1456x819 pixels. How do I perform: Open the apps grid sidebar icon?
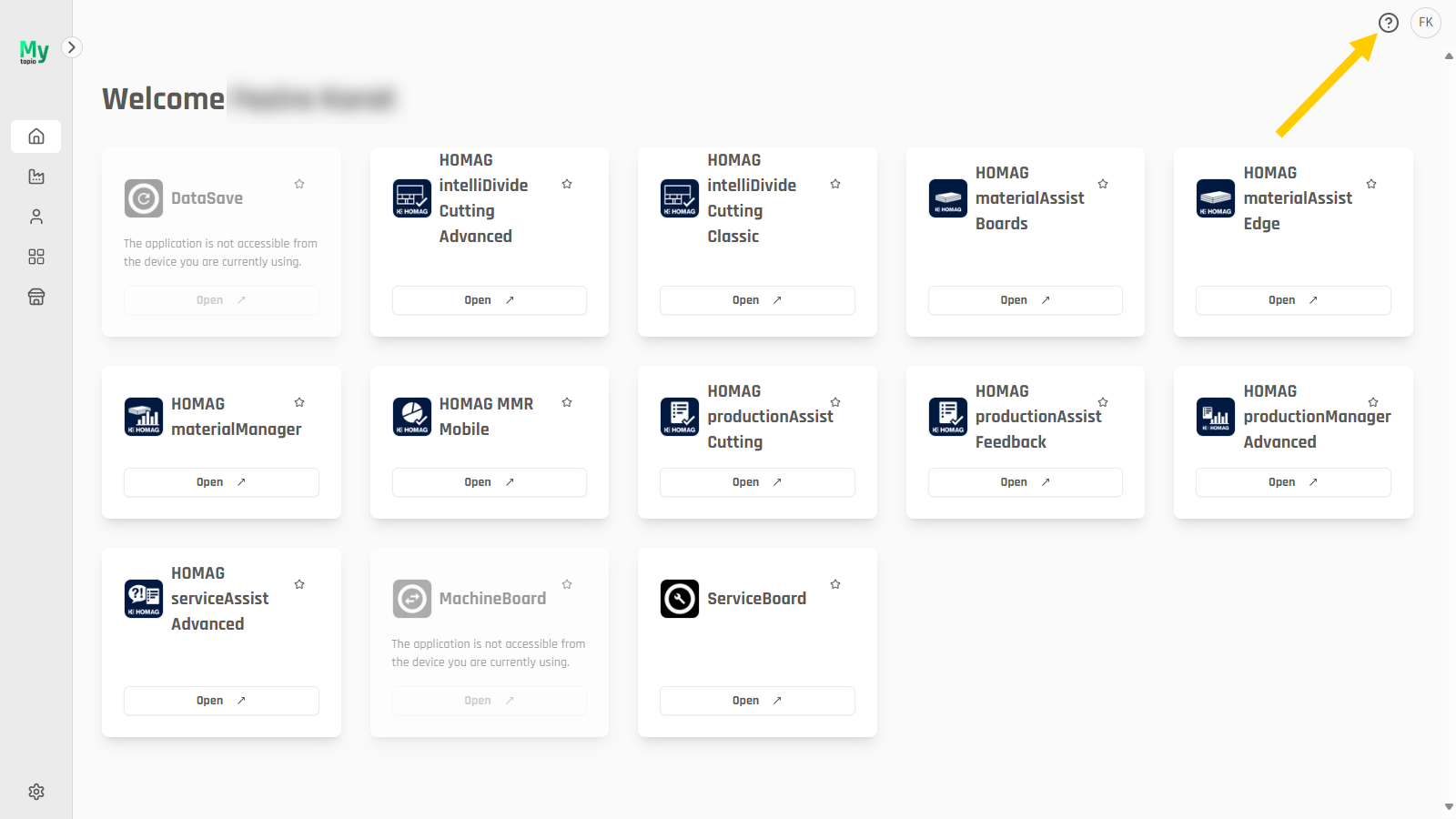[36, 257]
